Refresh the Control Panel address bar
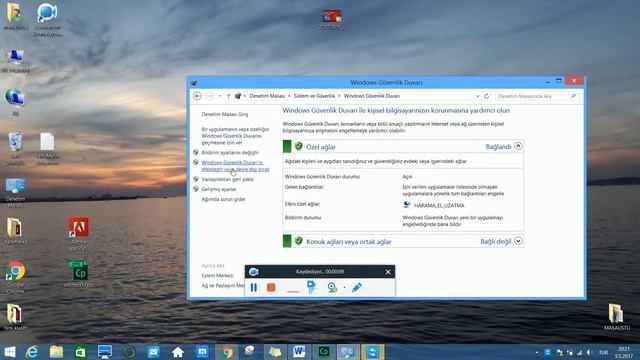Image resolution: width=640 pixels, height=360 pixels. pyautogui.click(x=487, y=96)
